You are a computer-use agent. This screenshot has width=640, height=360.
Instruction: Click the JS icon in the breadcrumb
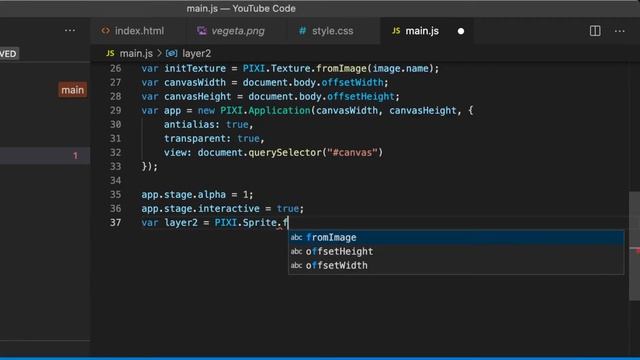click(110, 53)
